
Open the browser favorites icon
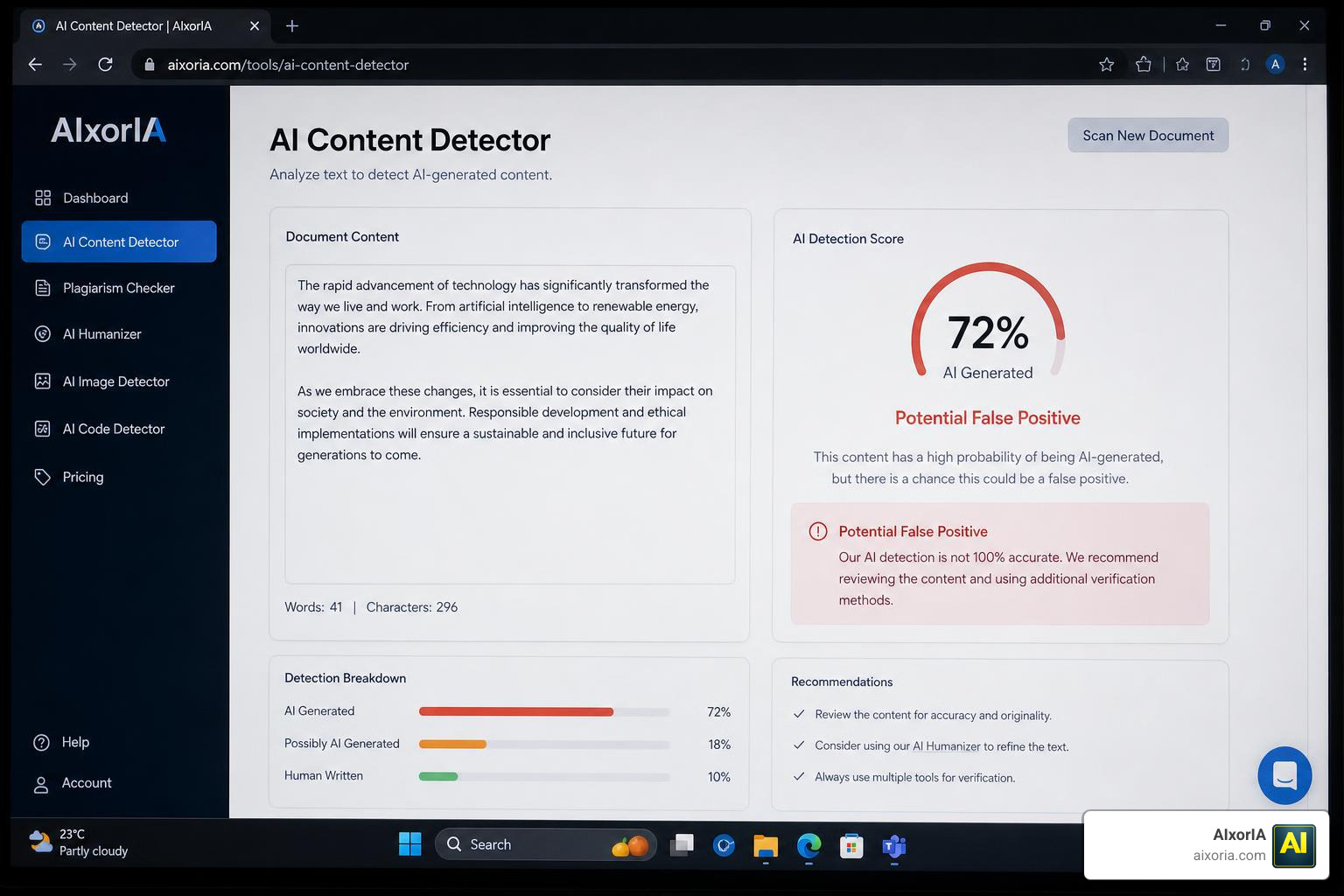click(x=1182, y=65)
